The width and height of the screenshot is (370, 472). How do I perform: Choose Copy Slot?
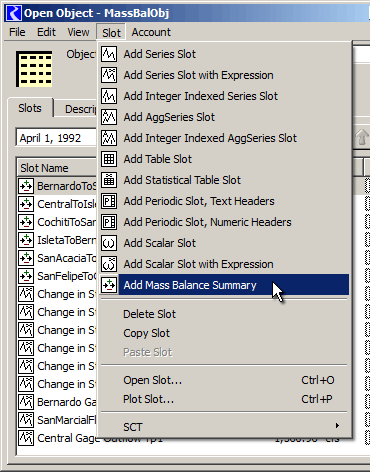click(x=225, y=333)
